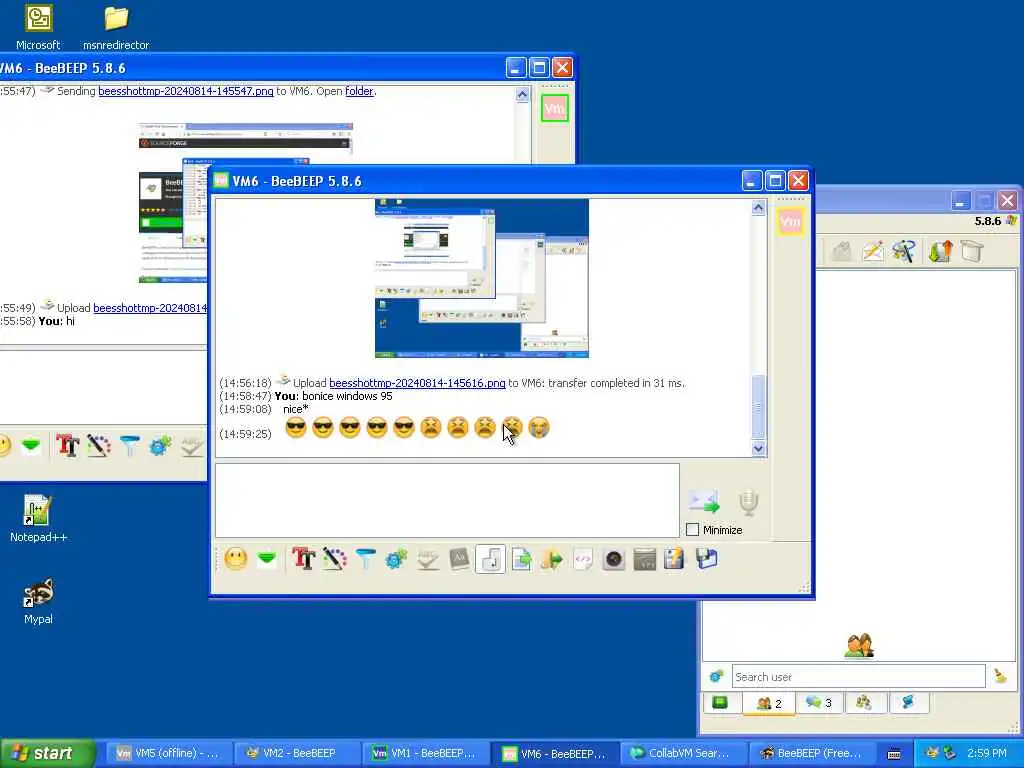Click the blue gears icon in the back chat window
This screenshot has width=1024, height=768.
click(x=160, y=445)
